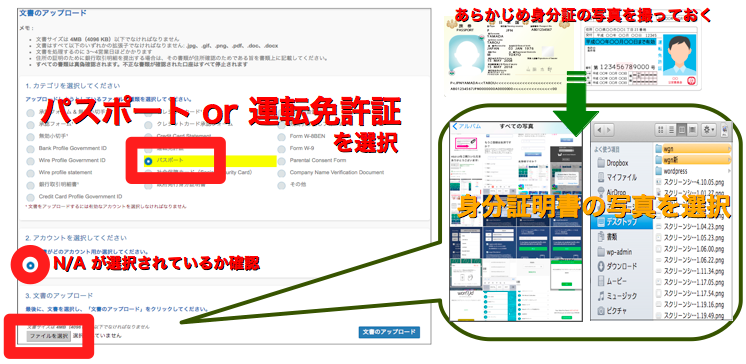The height and width of the screenshot is (364, 746).
Task: Expand the wordpress folder arrow
Action: (729, 170)
